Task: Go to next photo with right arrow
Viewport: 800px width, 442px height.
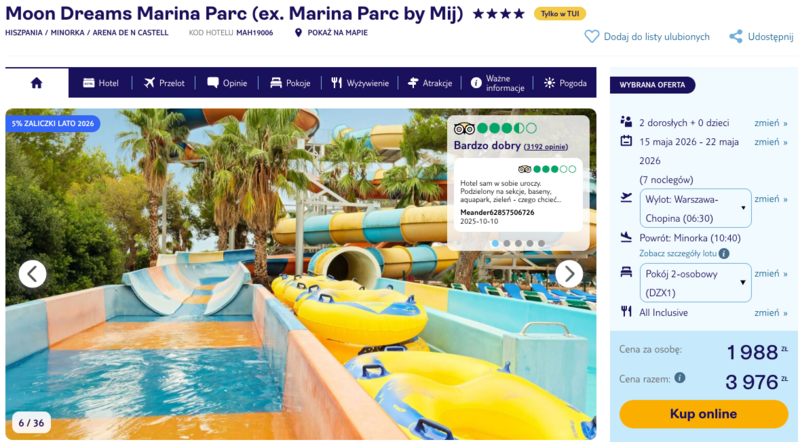Action: (x=569, y=274)
